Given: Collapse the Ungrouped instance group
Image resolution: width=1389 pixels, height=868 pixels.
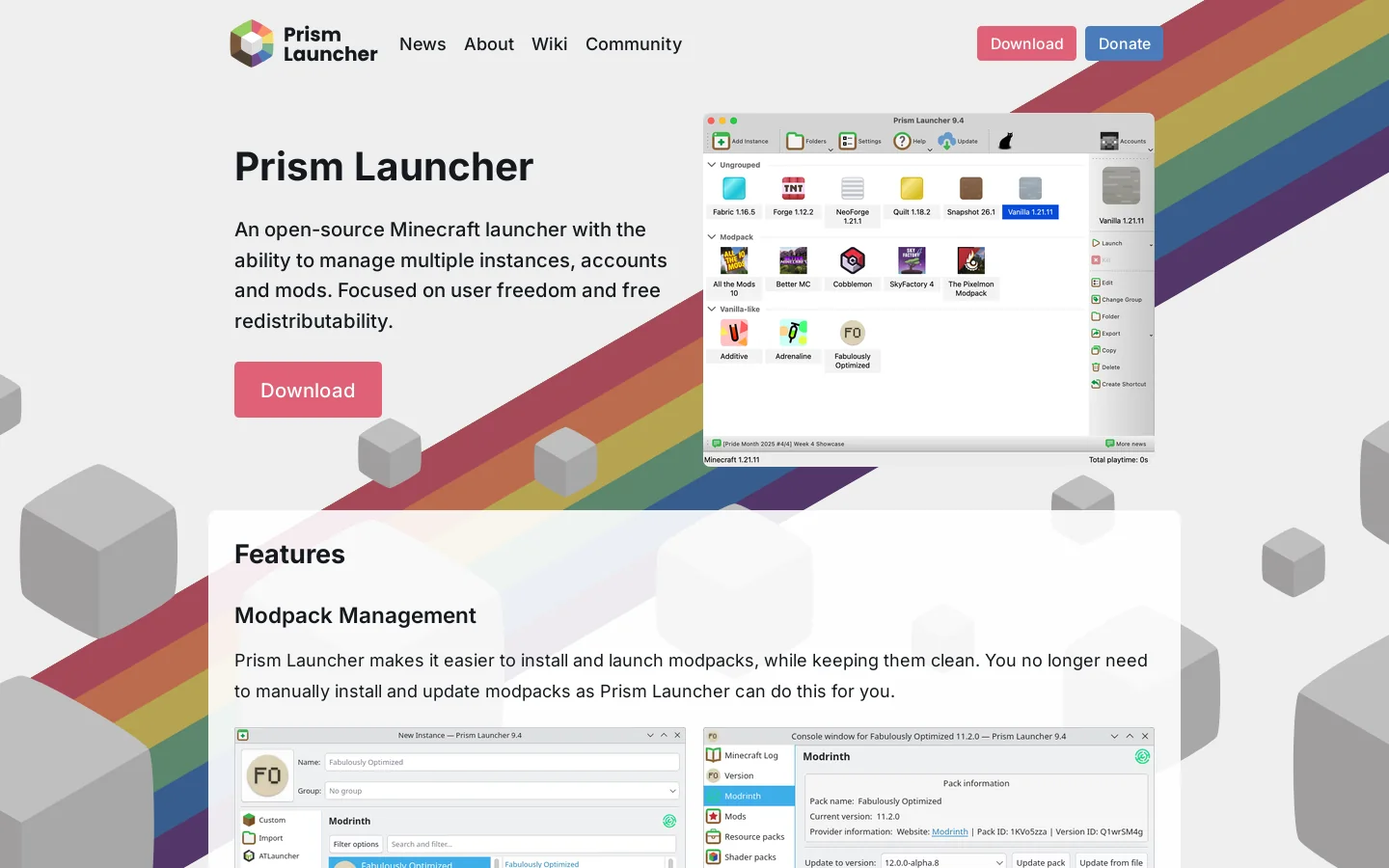Looking at the screenshot, I should pyautogui.click(x=712, y=165).
